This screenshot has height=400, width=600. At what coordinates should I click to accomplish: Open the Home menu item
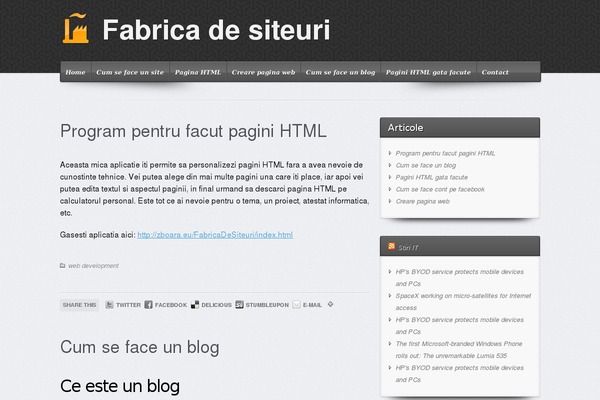point(75,72)
